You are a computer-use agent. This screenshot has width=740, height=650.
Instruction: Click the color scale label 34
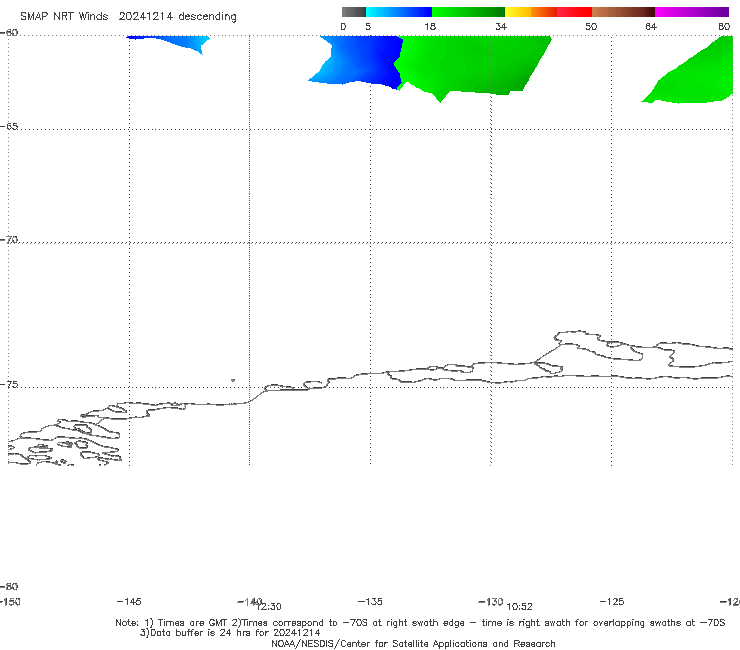point(501,26)
